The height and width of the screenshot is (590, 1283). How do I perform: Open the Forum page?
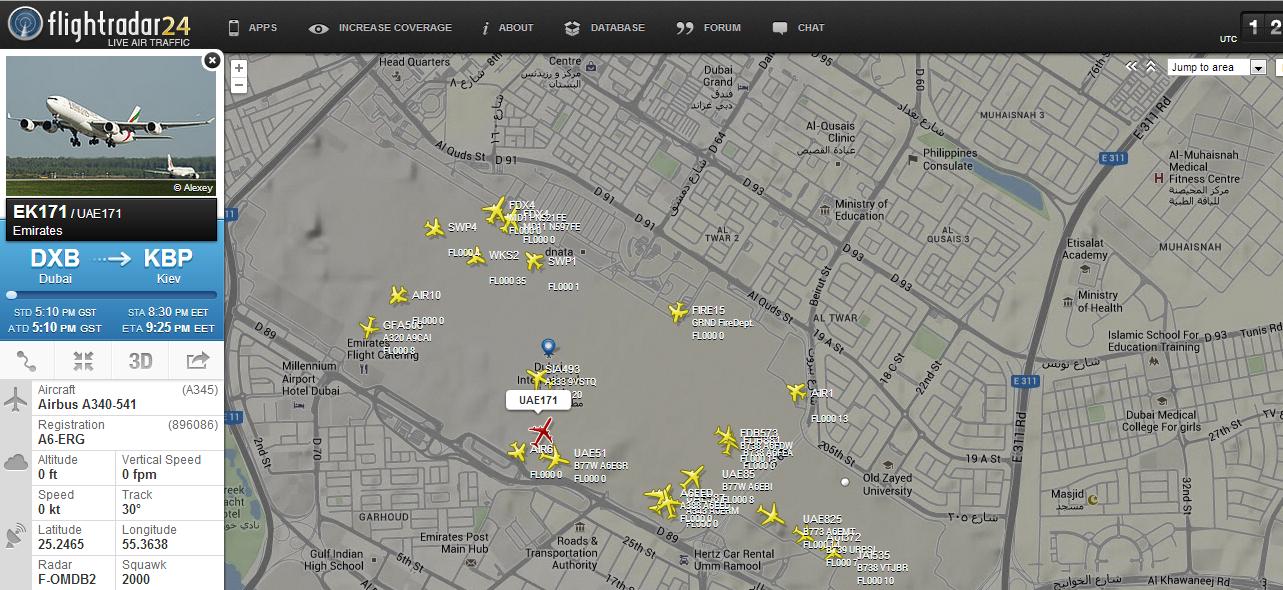tap(709, 28)
